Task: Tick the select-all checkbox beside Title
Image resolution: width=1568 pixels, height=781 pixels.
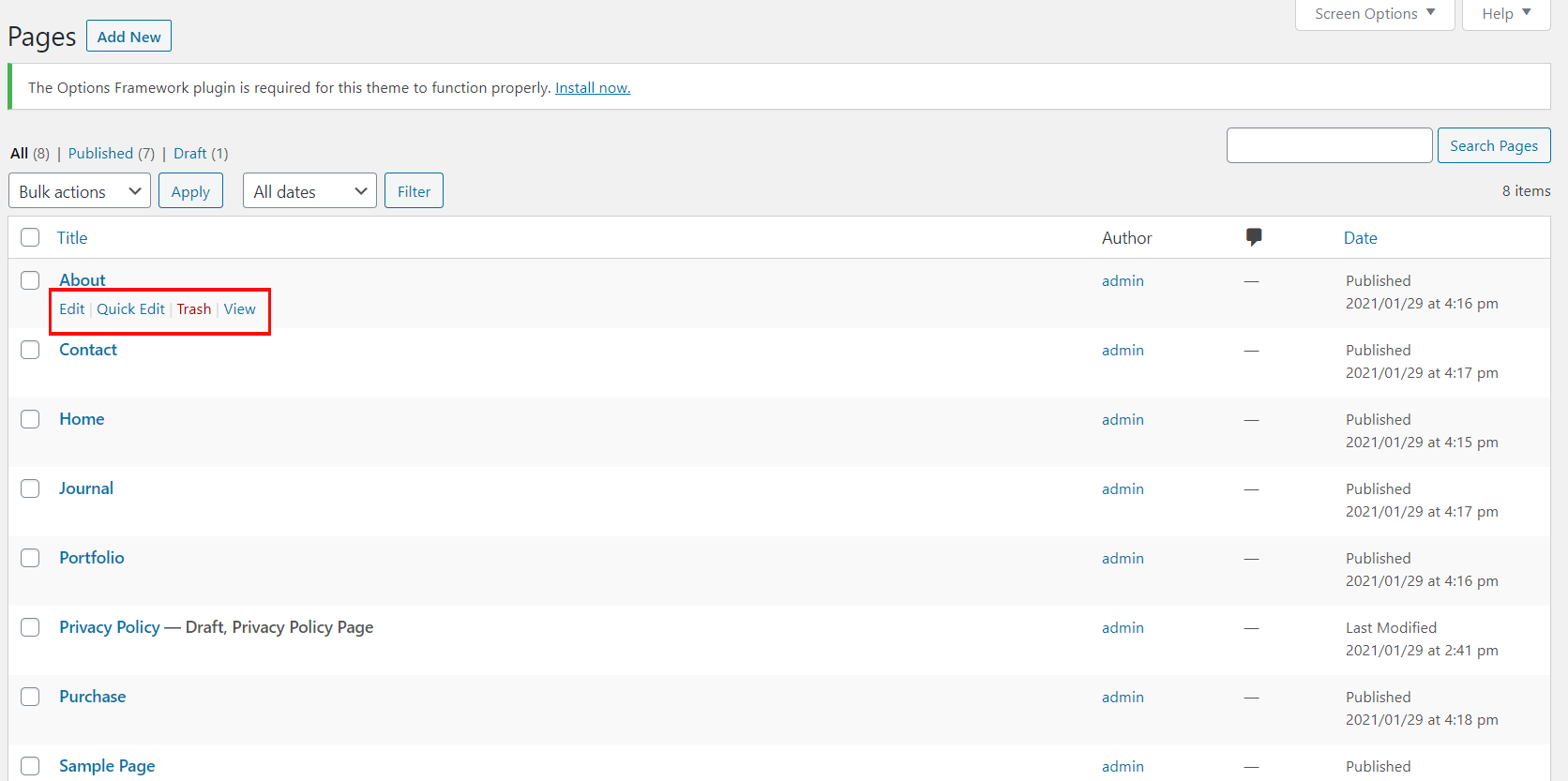Action: 30,237
